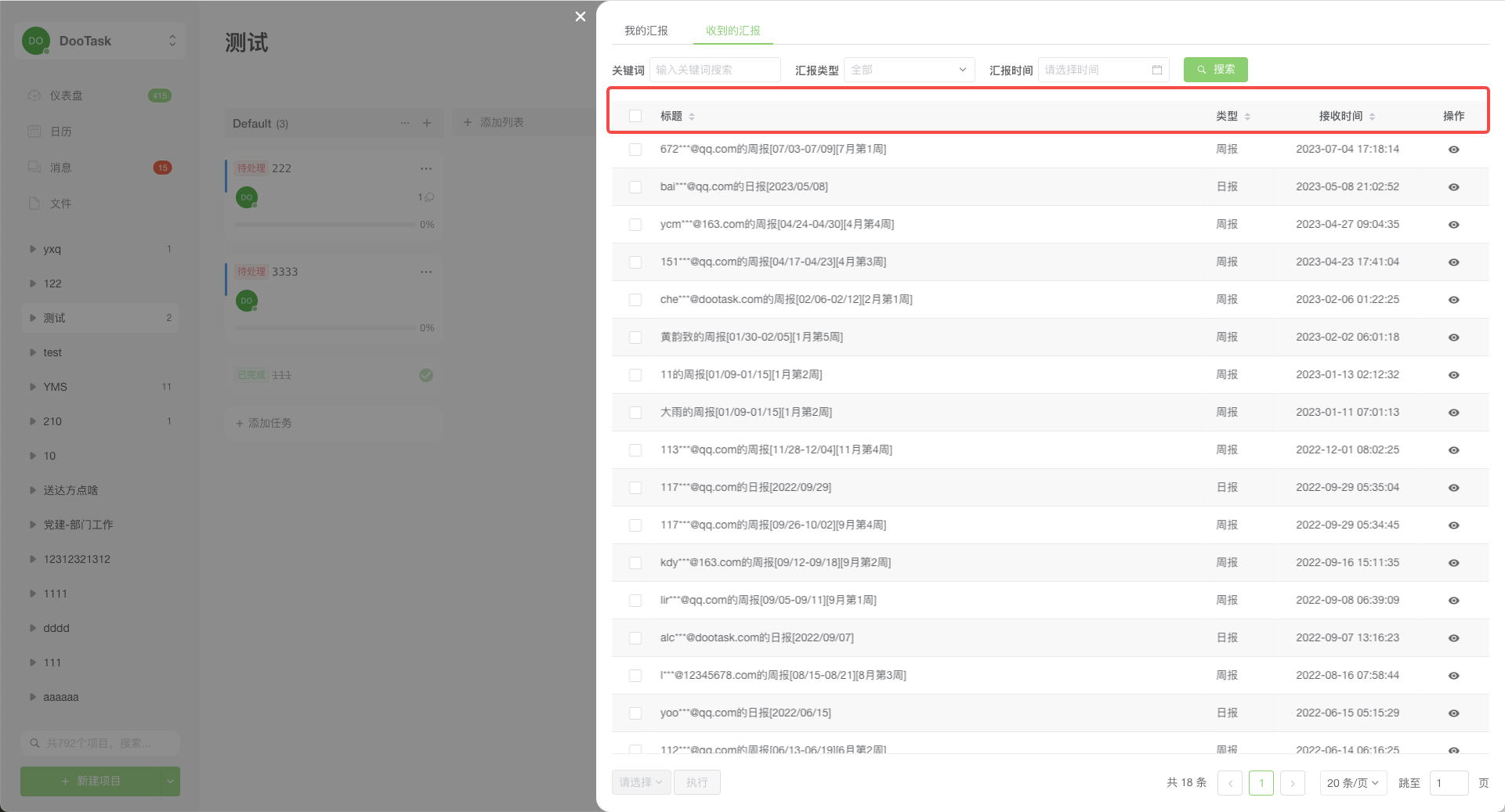Close the report drawer with X icon
The image size is (1505, 812).
(580, 16)
